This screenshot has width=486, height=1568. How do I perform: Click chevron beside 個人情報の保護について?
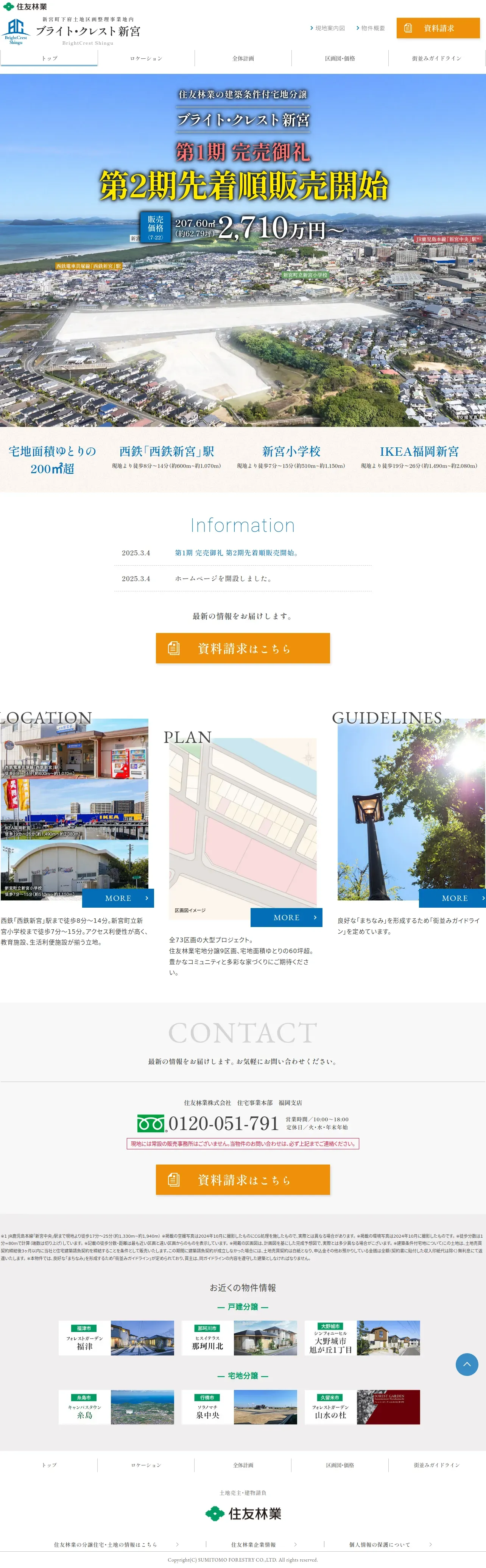point(431,1544)
